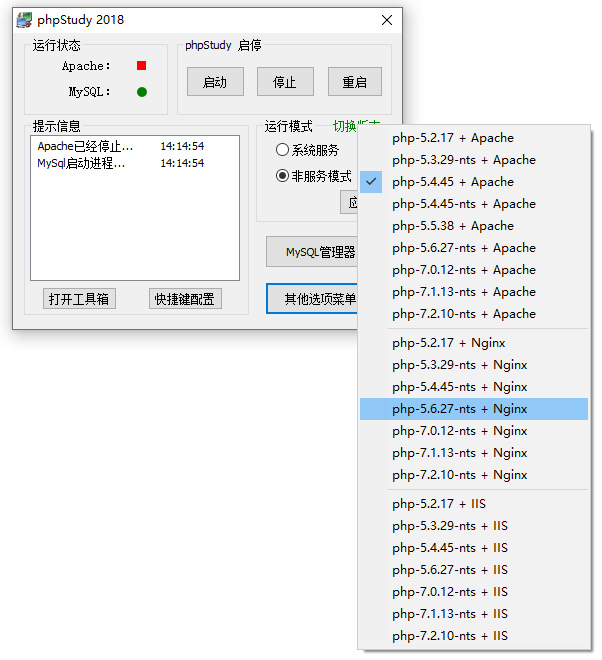
Task: Click the Apache: status label
Action: pyautogui.click(x=86, y=66)
